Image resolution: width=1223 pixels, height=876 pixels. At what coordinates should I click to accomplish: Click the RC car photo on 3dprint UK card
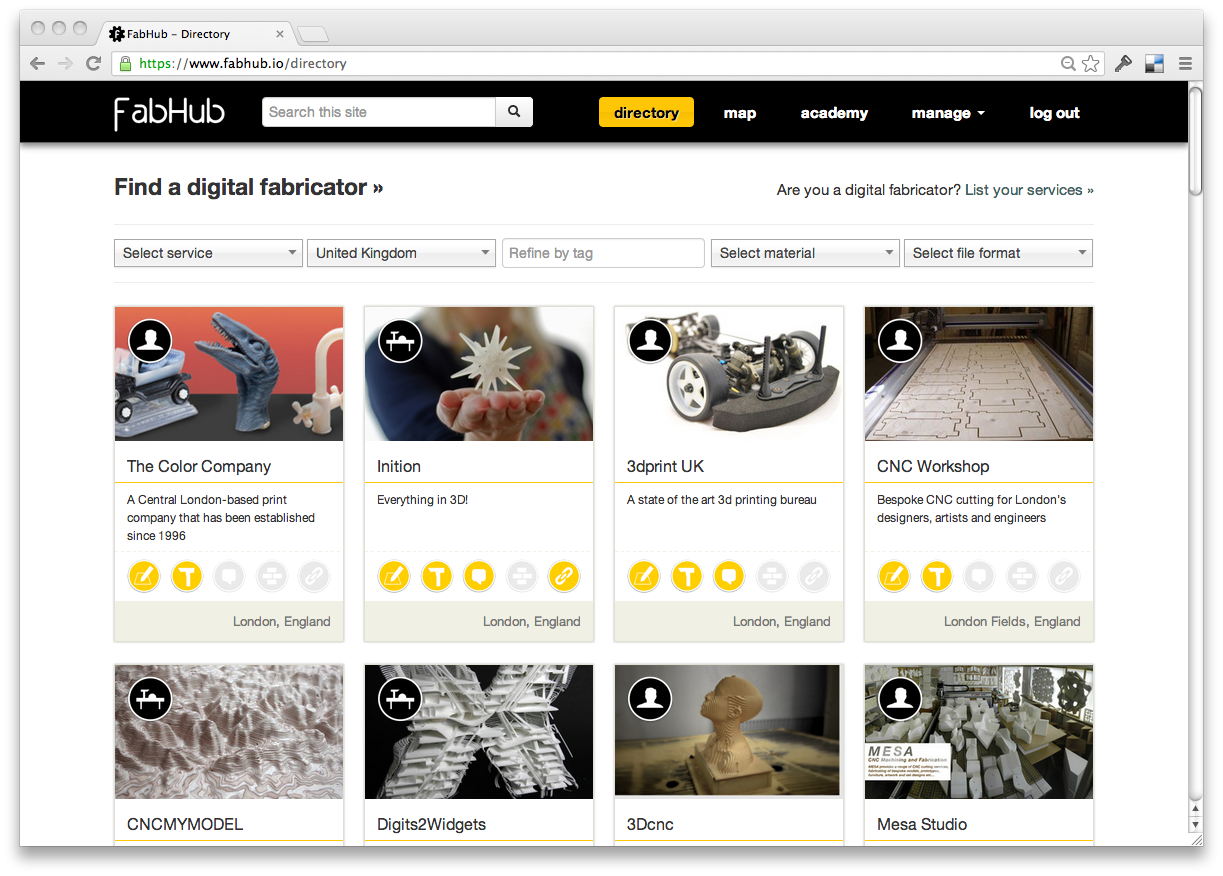pyautogui.click(x=729, y=374)
